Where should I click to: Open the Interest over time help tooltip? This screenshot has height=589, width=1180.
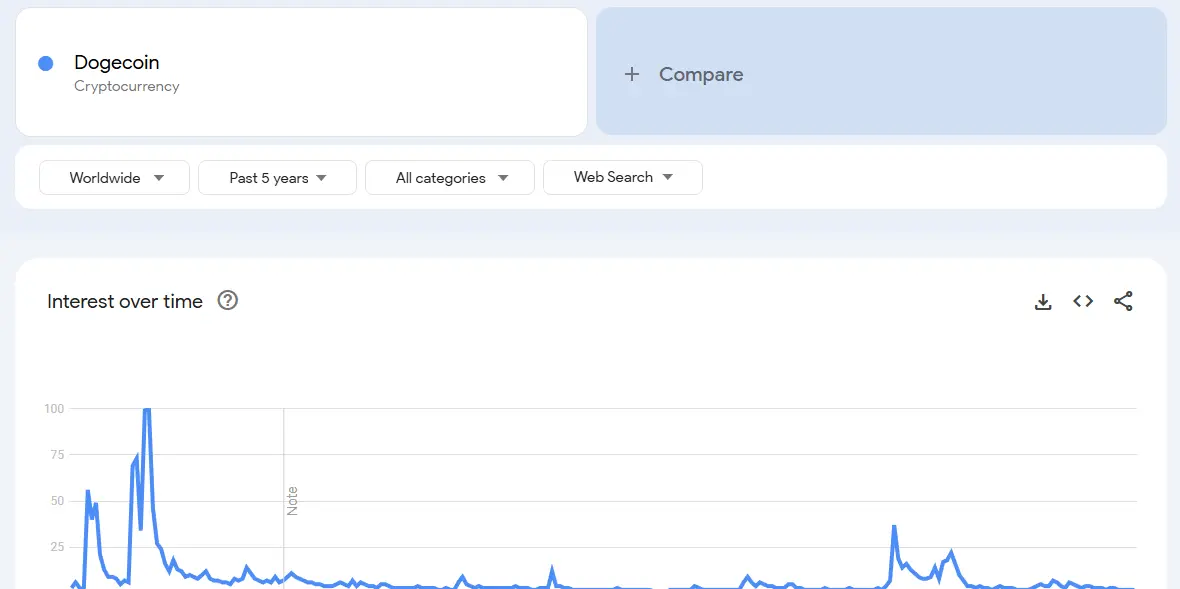(227, 300)
